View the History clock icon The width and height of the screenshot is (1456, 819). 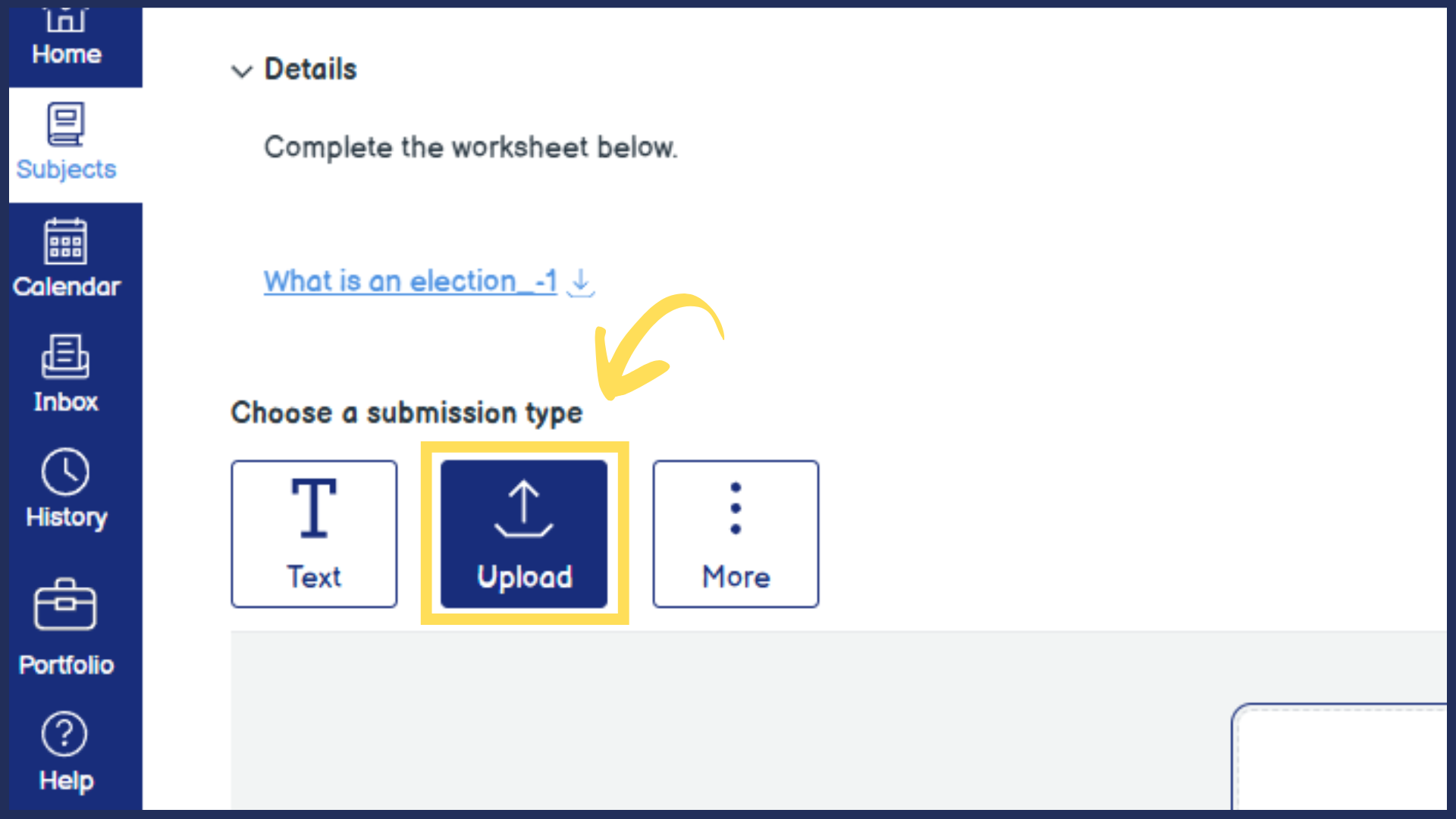[66, 472]
